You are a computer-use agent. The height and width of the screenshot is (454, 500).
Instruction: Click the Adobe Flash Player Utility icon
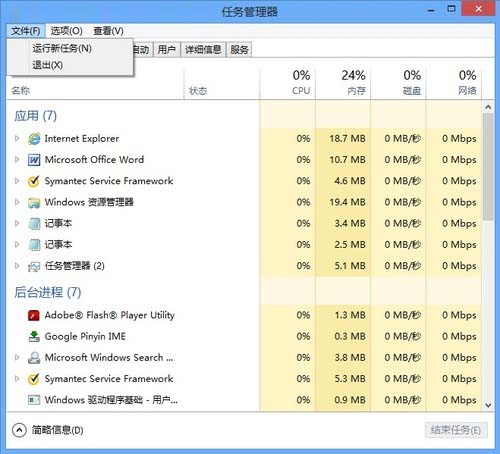coord(34,315)
